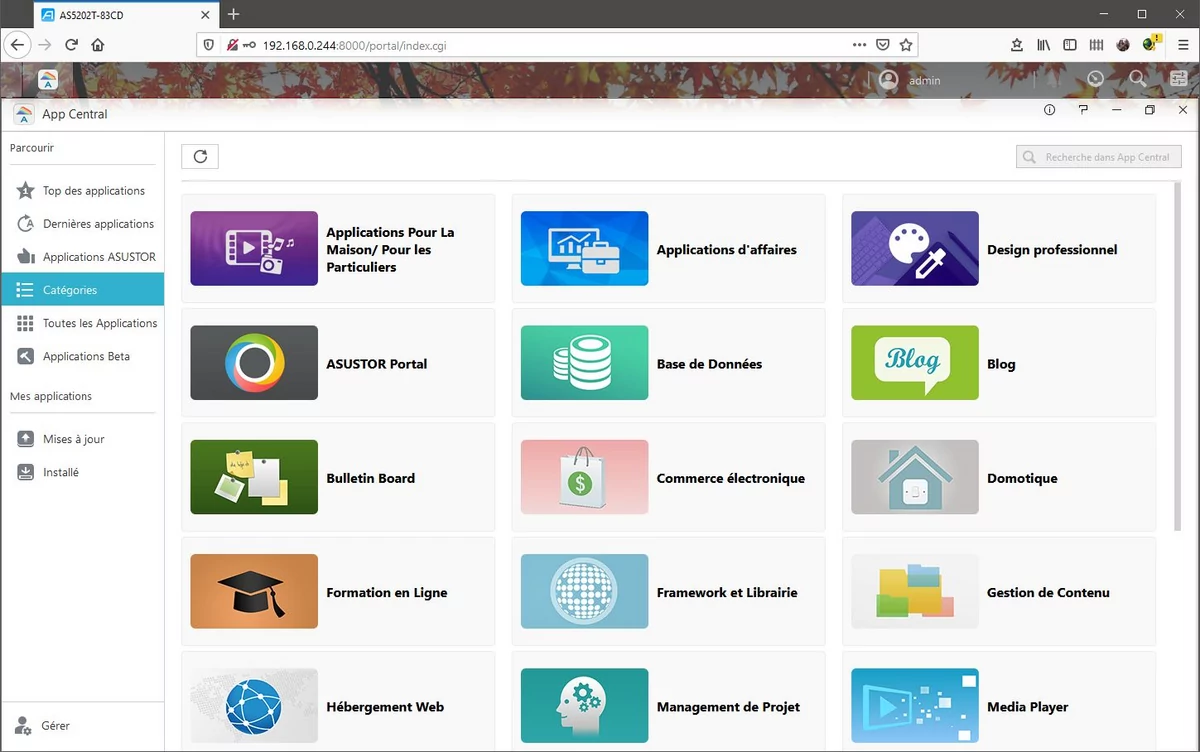
Task: Open Applications d'affaires category
Action: 668,249
